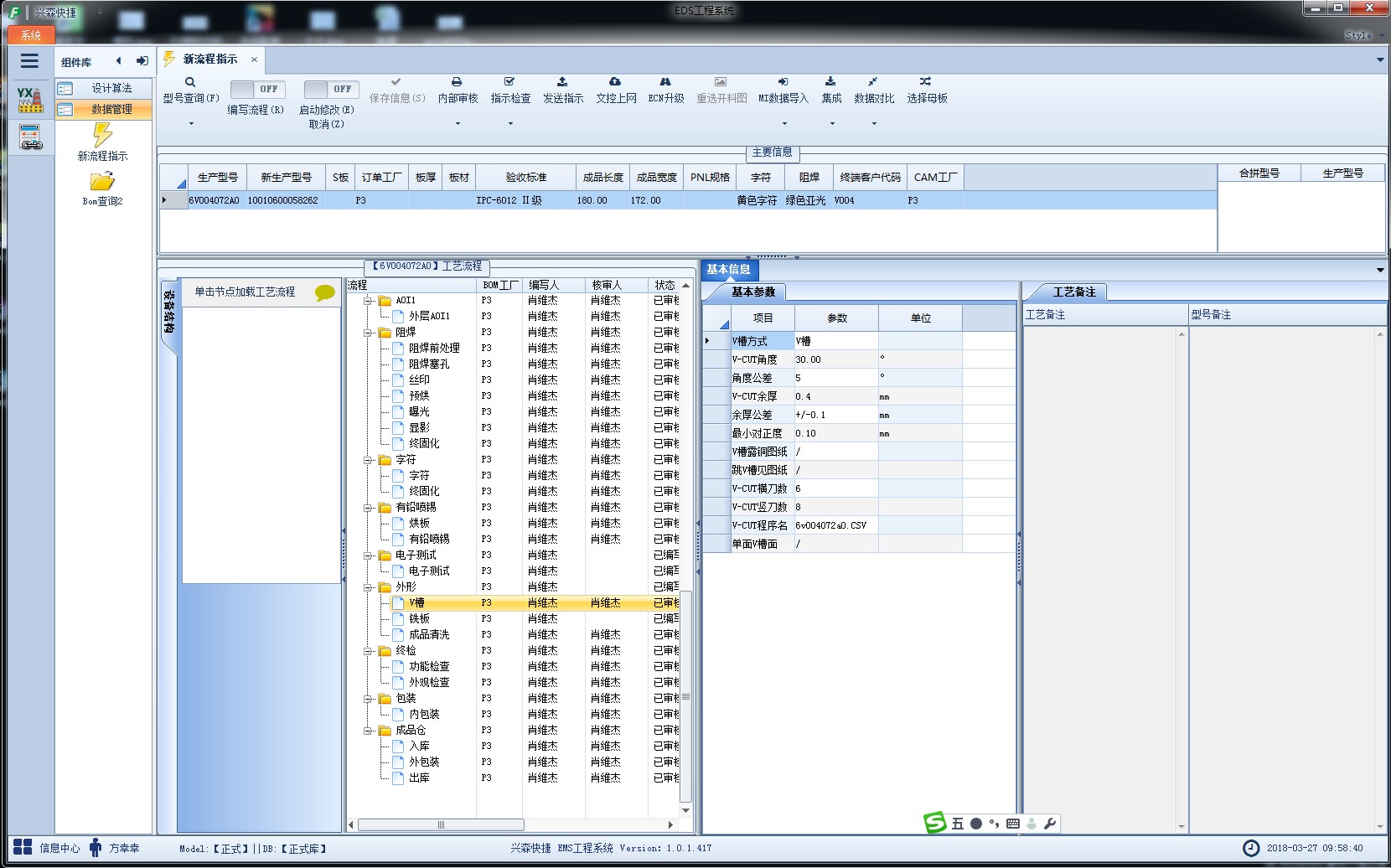The width and height of the screenshot is (1391, 868).
Task: Toggle the 编写流程 OFF switch
Action: tap(257, 89)
